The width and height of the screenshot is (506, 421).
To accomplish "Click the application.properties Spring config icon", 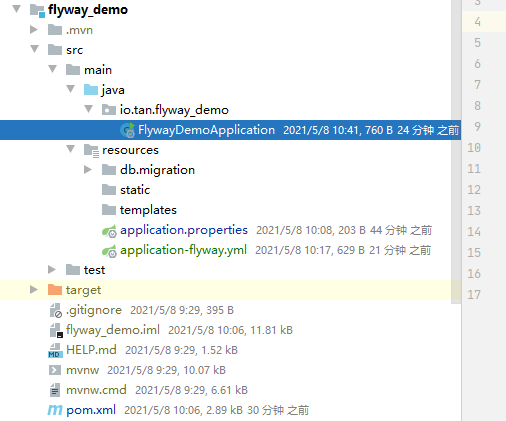I will pos(109,231).
